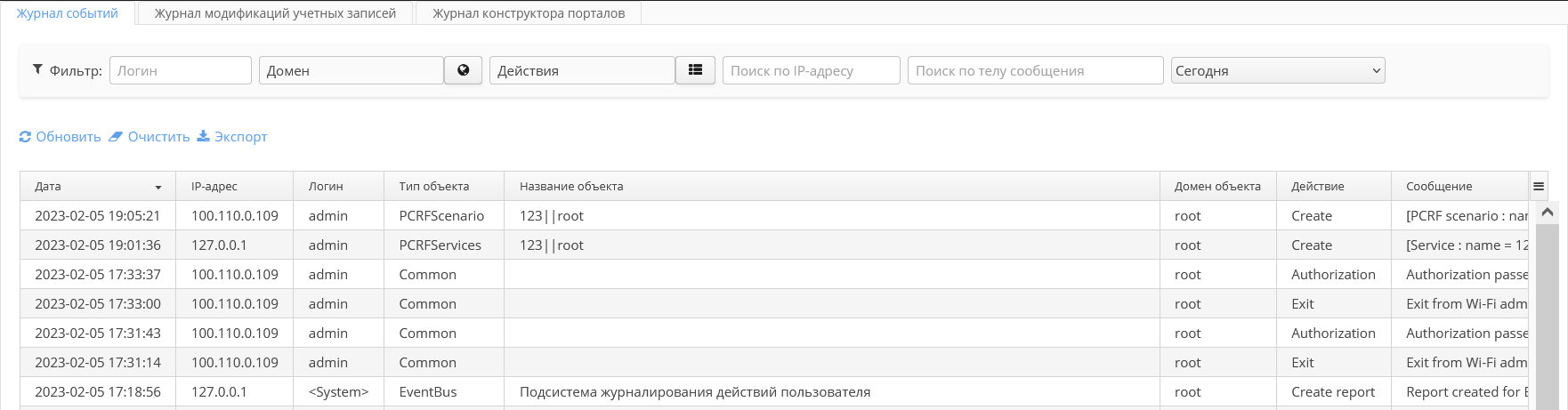The image size is (1568, 410).
Task: Click the refresh icon beside Обновить
Action: [x=25, y=137]
